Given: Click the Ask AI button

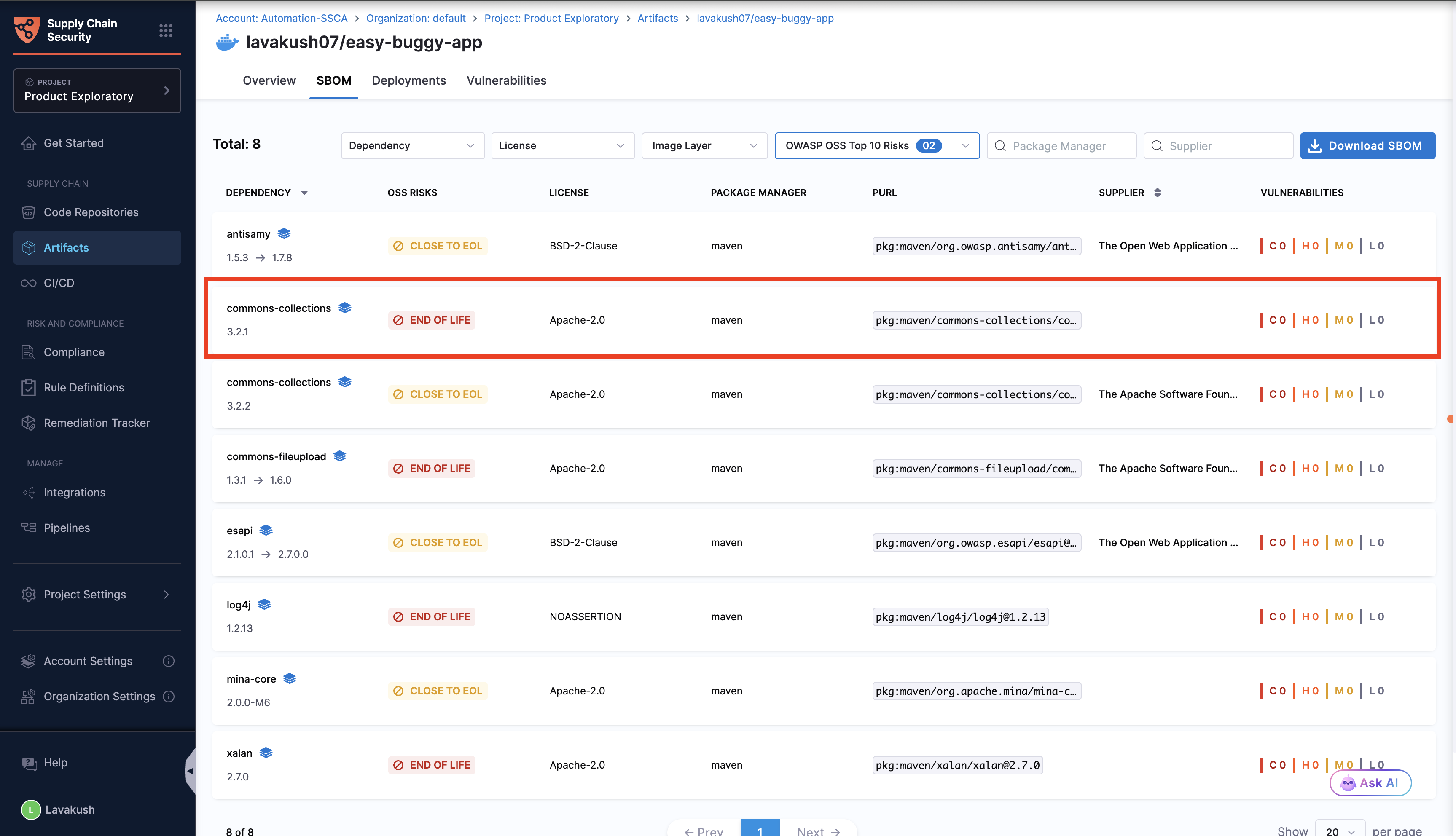Looking at the screenshot, I should click(1370, 782).
